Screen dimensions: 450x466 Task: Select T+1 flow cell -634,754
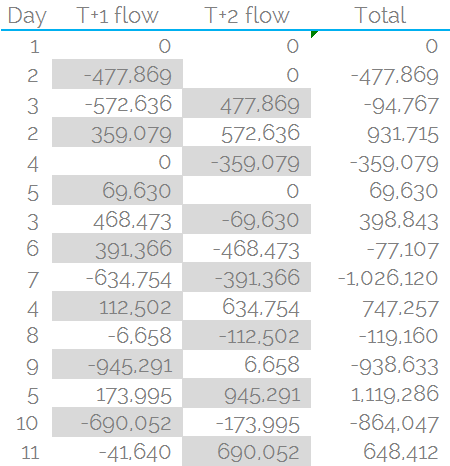pos(117,277)
